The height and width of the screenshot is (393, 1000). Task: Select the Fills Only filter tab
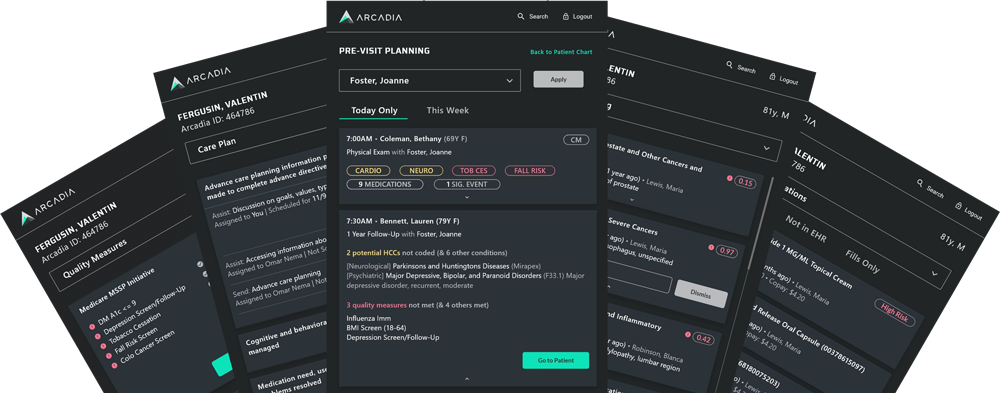pos(862,262)
